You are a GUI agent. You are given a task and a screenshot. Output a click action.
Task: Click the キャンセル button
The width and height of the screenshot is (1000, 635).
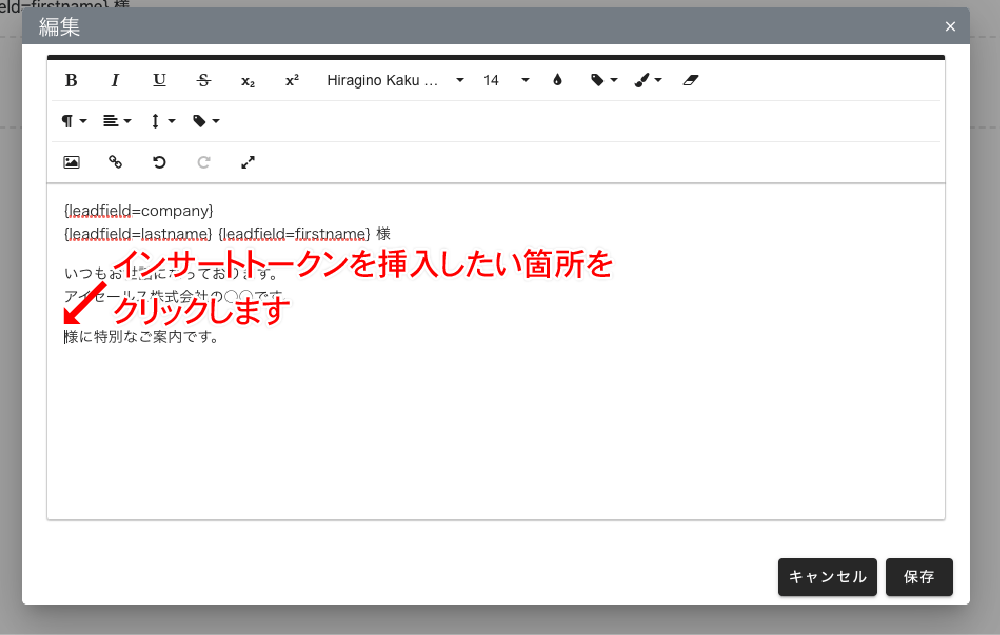pyautogui.click(x=827, y=577)
